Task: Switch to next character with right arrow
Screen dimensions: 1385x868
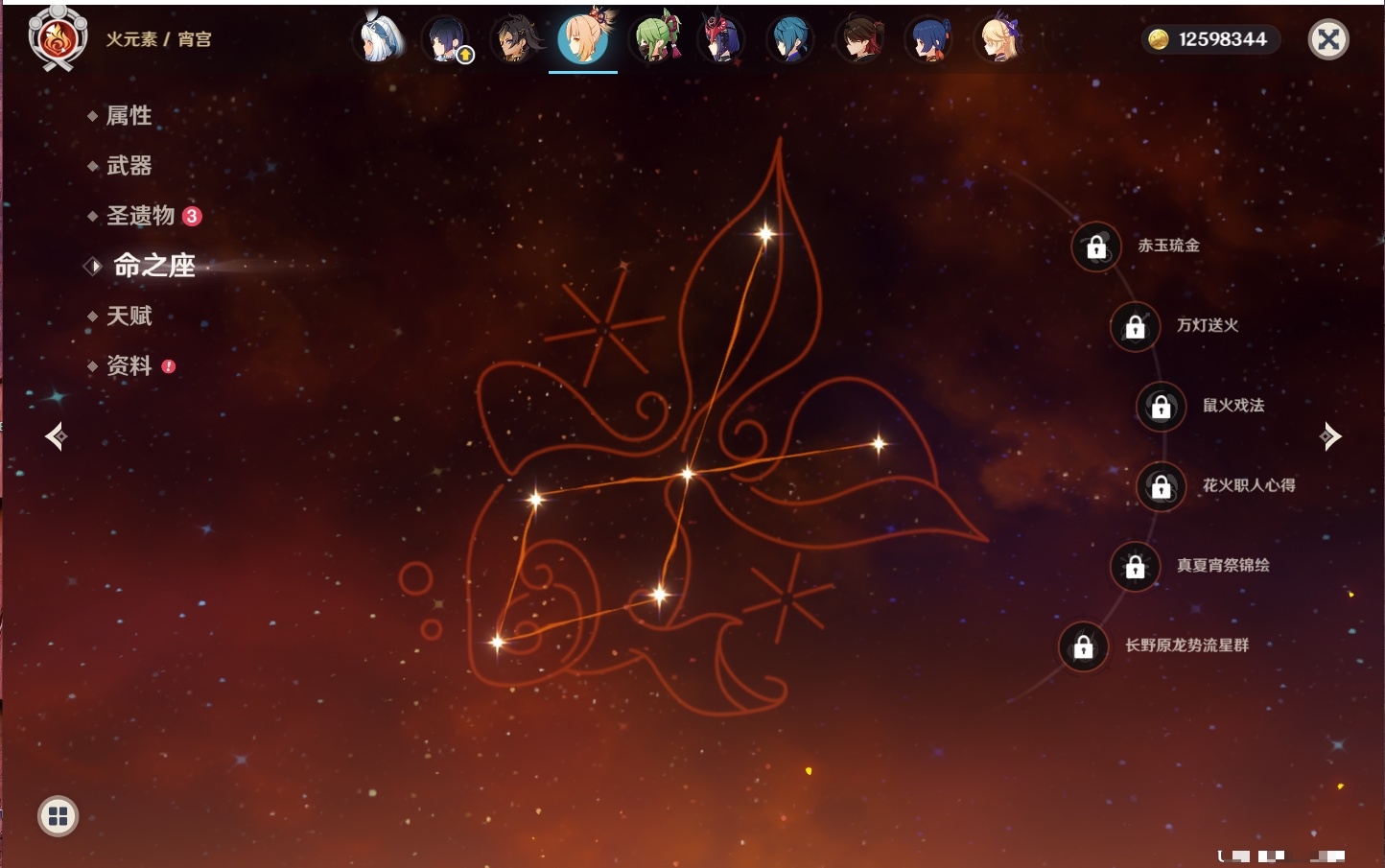Action: [x=1329, y=437]
